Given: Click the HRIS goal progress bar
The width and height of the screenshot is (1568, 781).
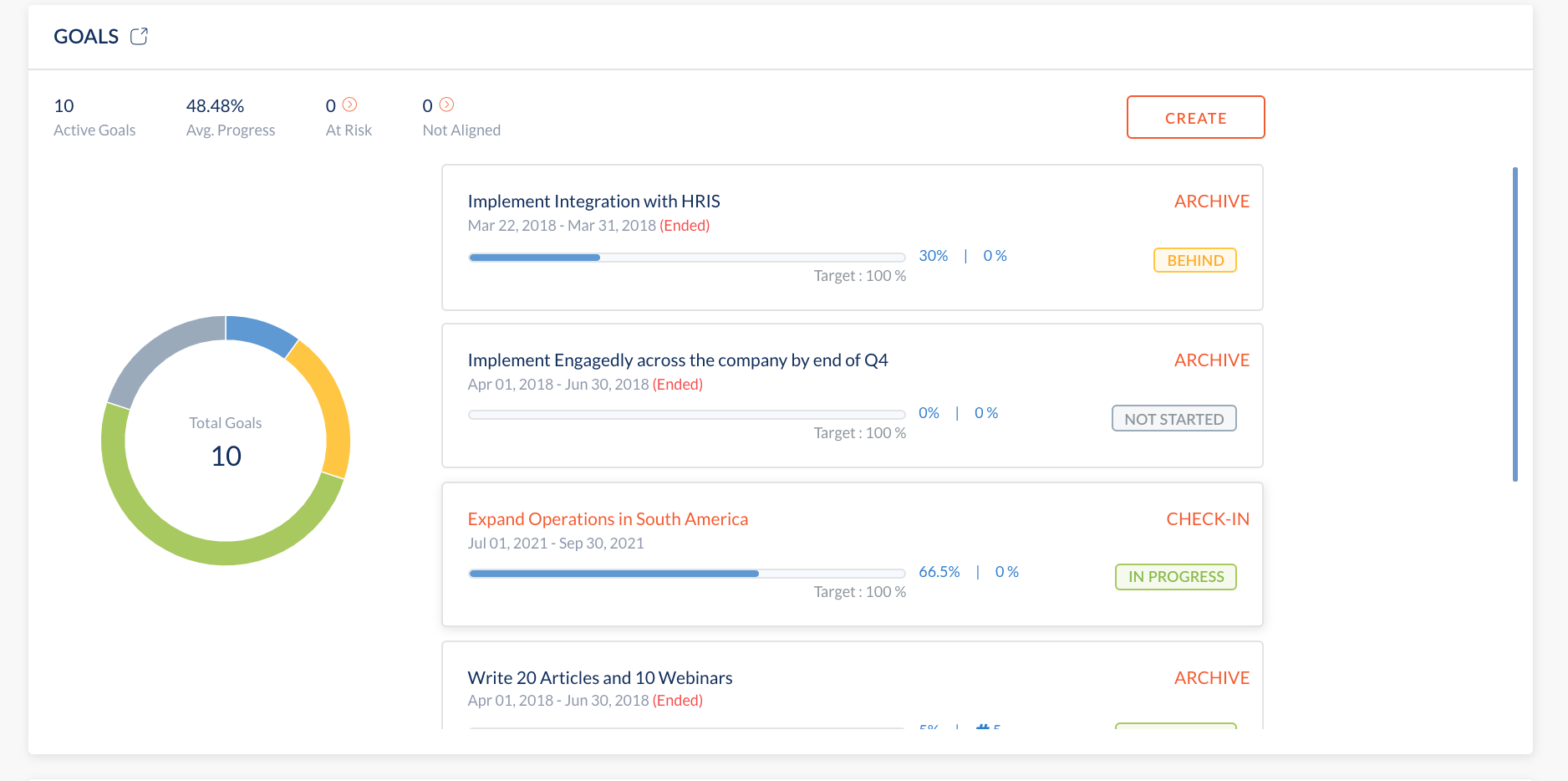Looking at the screenshot, I should (686, 258).
